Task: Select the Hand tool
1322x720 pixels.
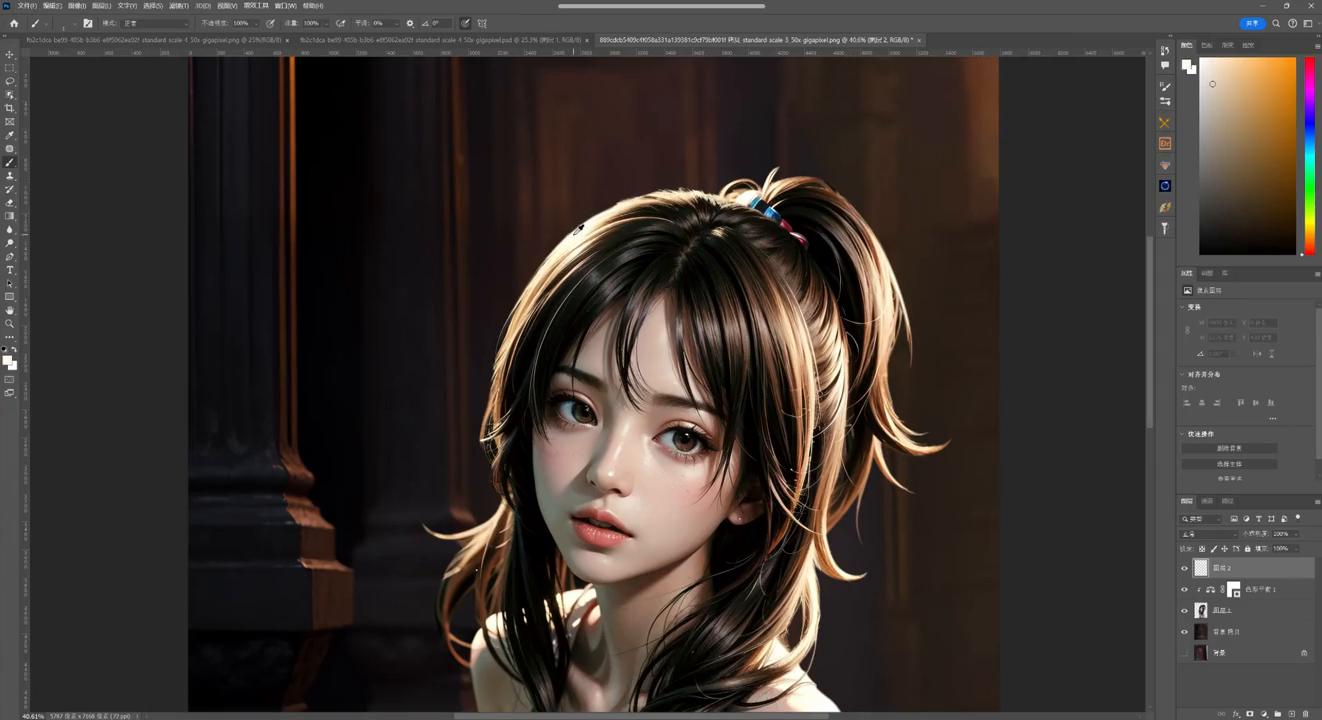Action: point(10,310)
